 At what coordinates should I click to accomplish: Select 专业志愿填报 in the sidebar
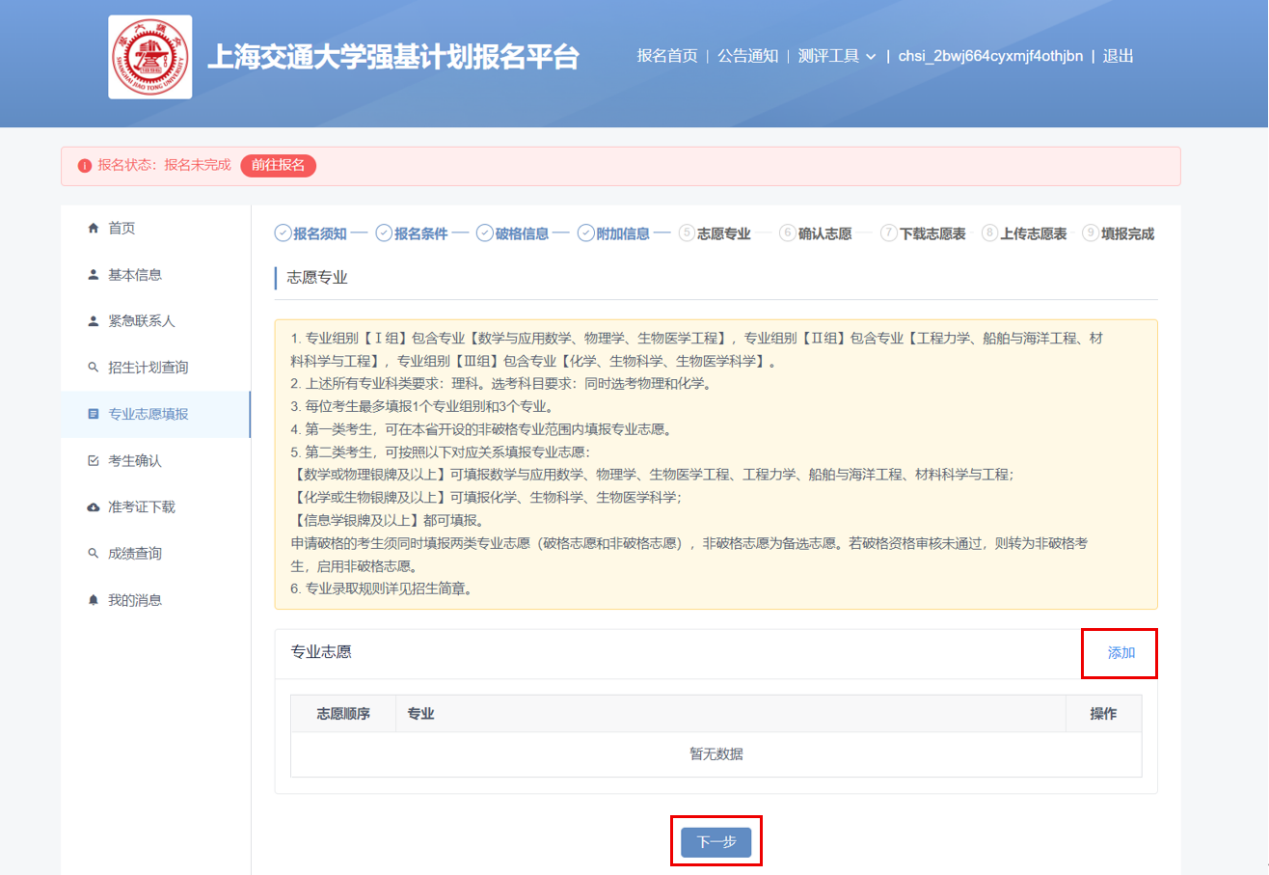(148, 414)
